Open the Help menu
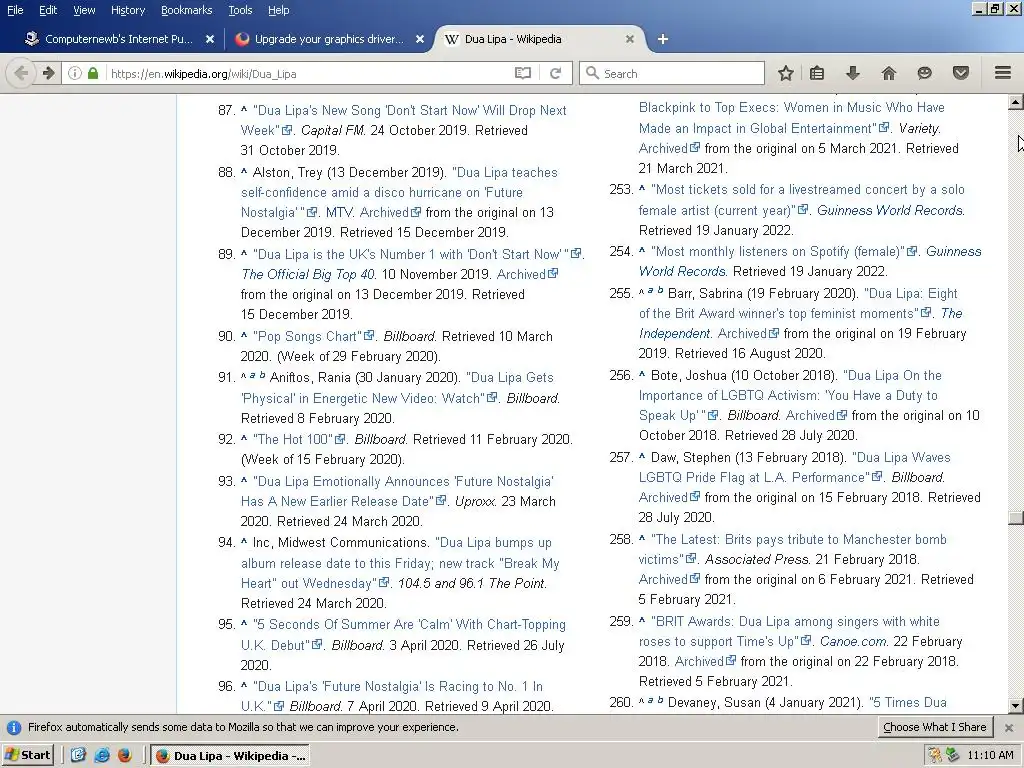The image size is (1024, 768). coord(278,10)
